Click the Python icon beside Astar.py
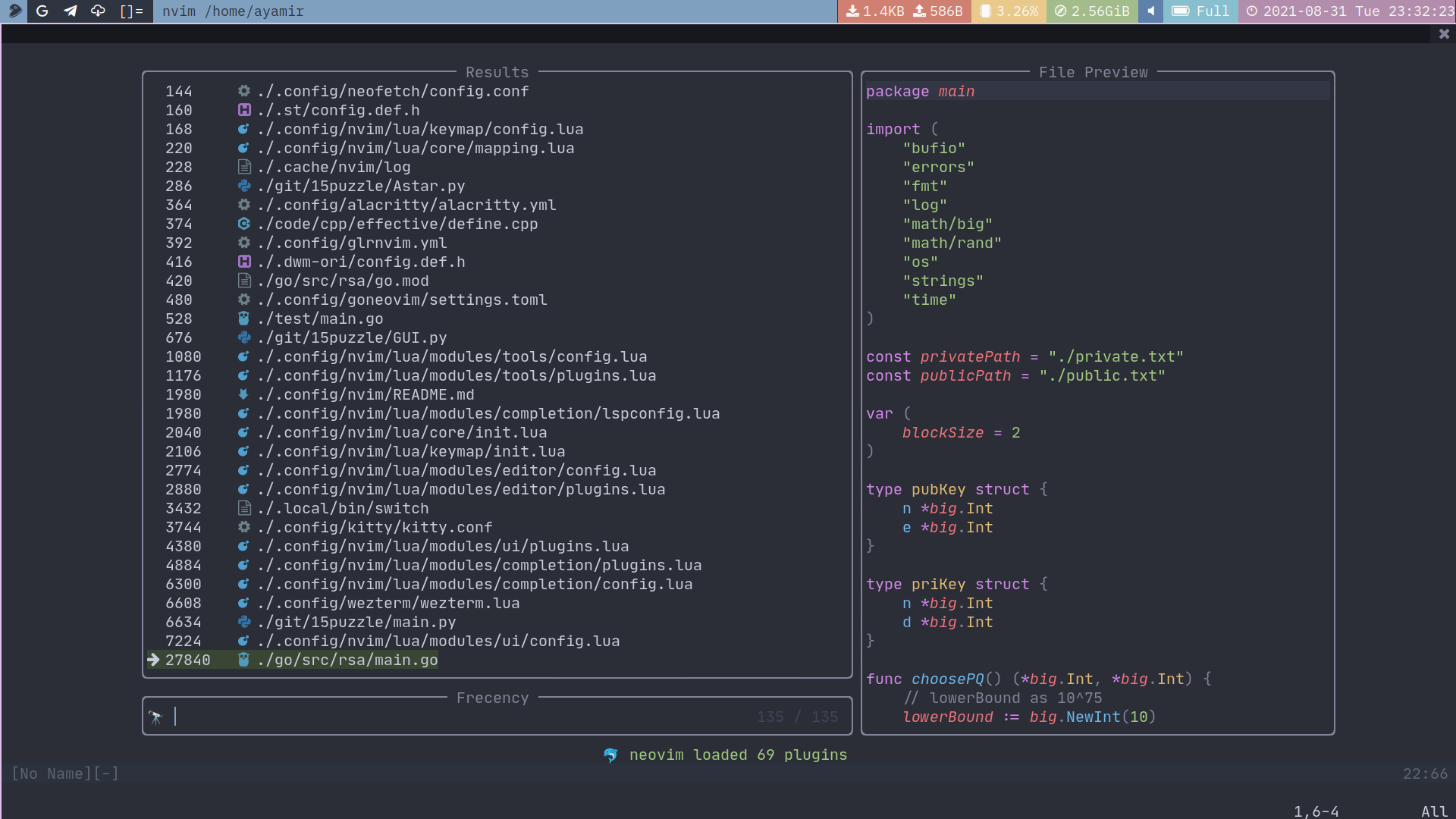 click(x=243, y=186)
